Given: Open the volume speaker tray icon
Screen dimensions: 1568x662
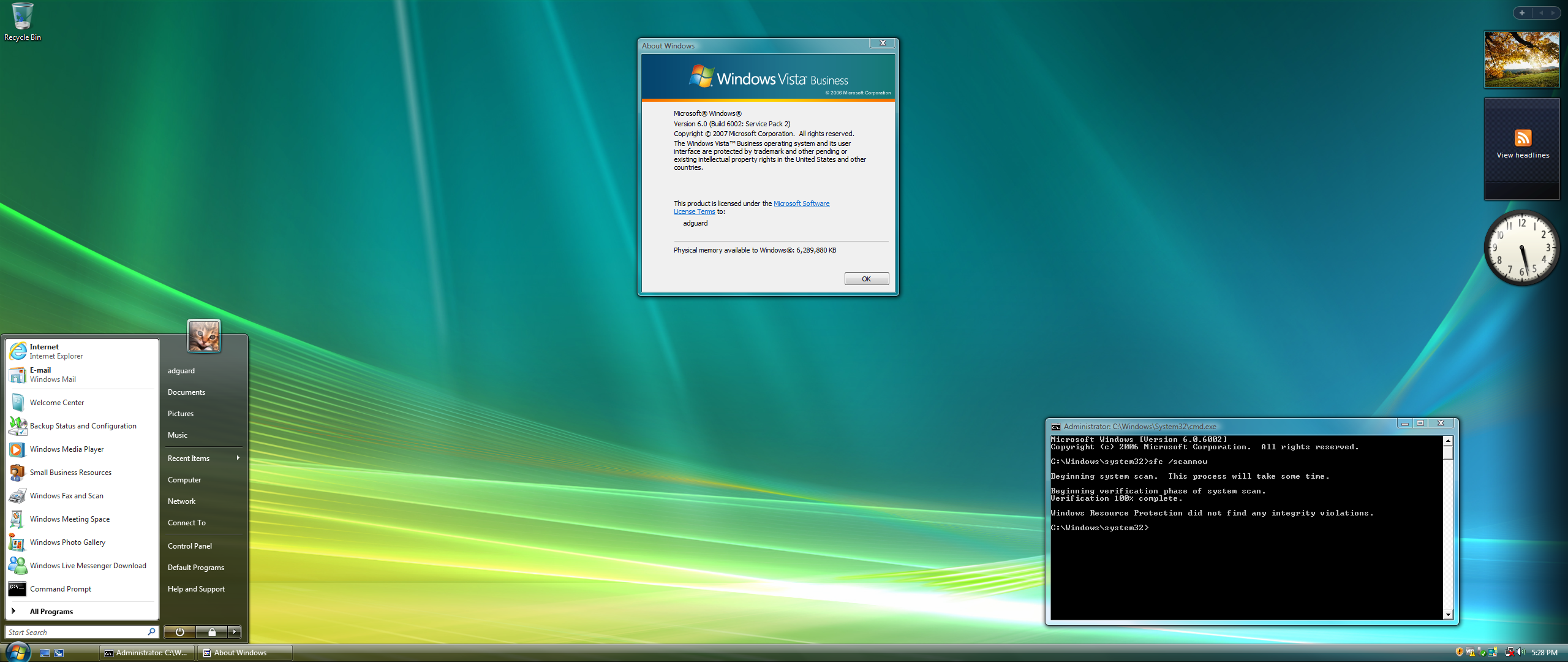Looking at the screenshot, I should point(1521,652).
